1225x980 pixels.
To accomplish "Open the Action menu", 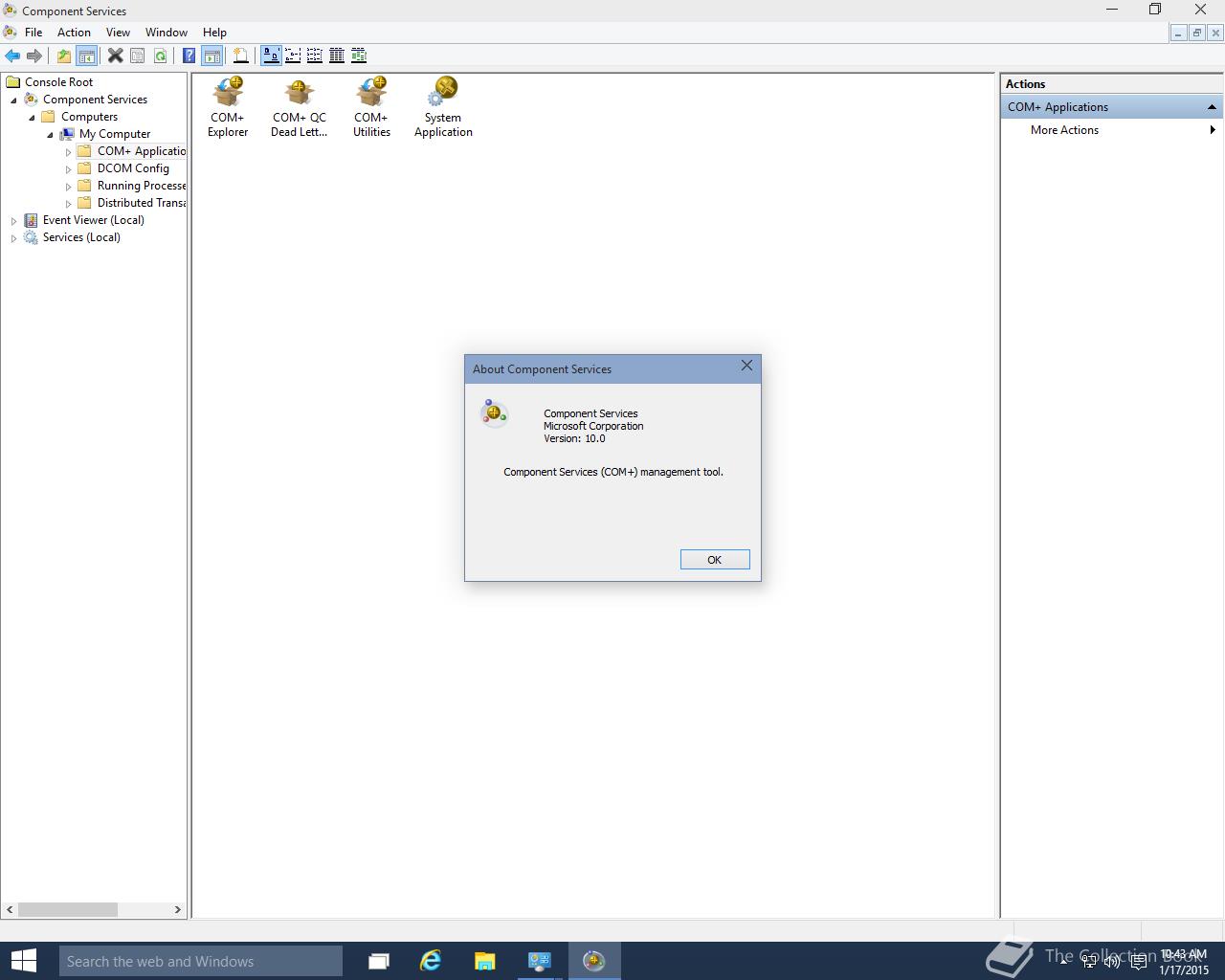I will coord(74,33).
